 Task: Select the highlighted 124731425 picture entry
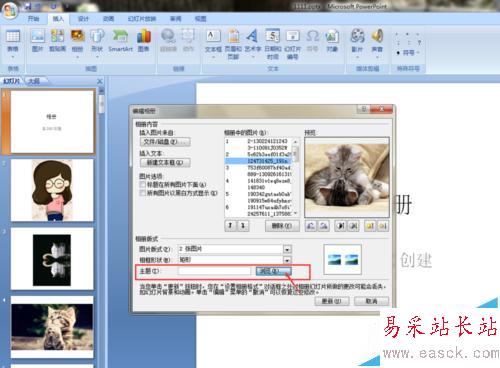coord(259,161)
